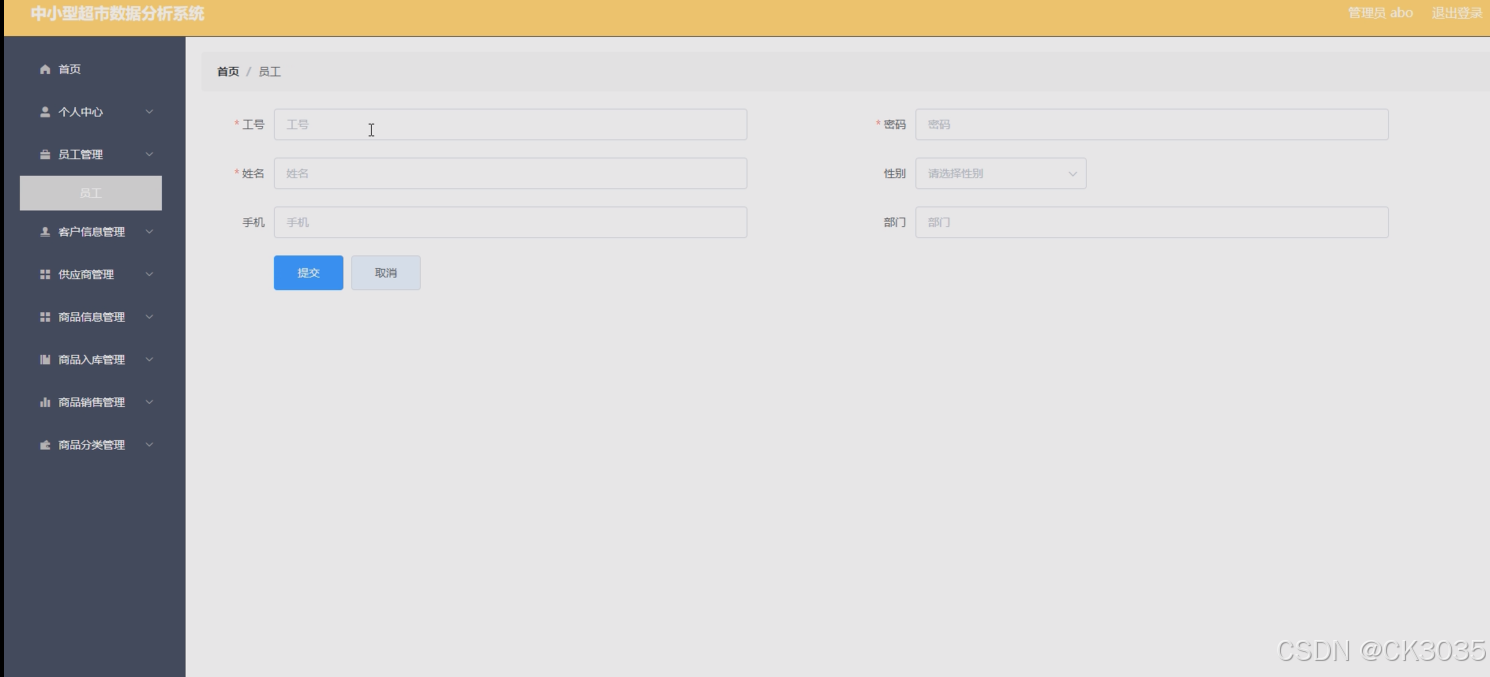The width and height of the screenshot is (1490, 677).
Task: Open the 商品分类管理 menu label
Action: tap(92, 445)
